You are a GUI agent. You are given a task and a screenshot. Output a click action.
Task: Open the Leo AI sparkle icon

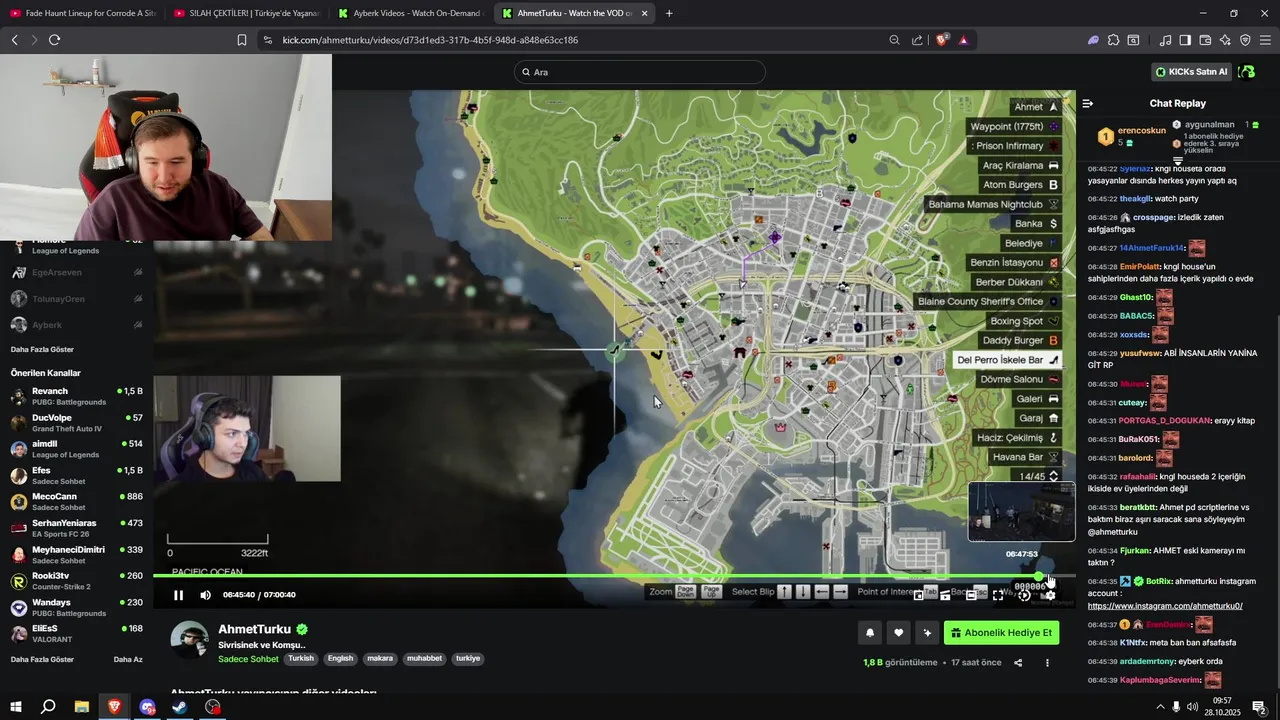(x=1225, y=40)
